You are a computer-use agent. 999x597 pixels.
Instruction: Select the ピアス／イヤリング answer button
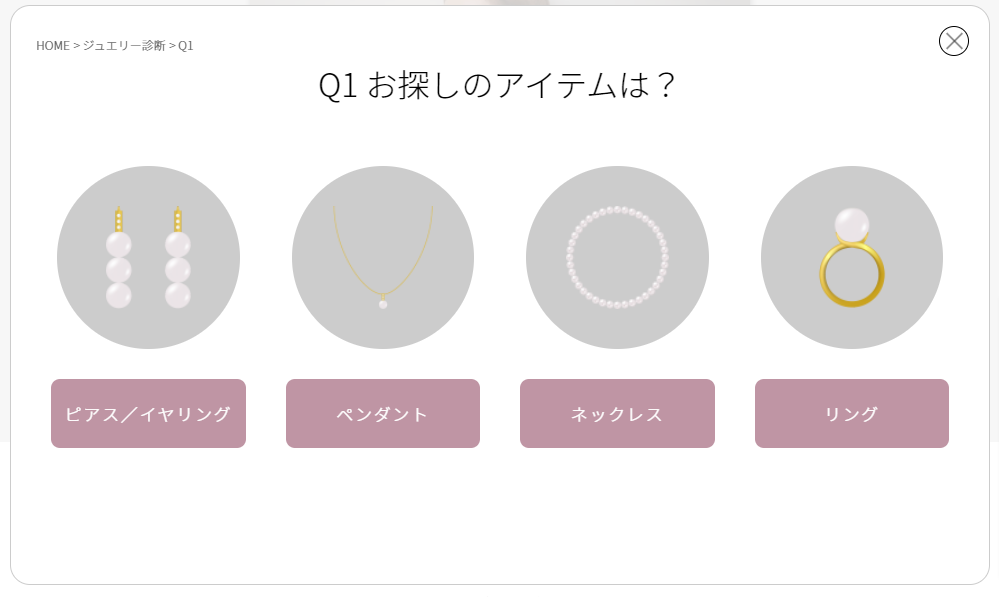point(148,413)
